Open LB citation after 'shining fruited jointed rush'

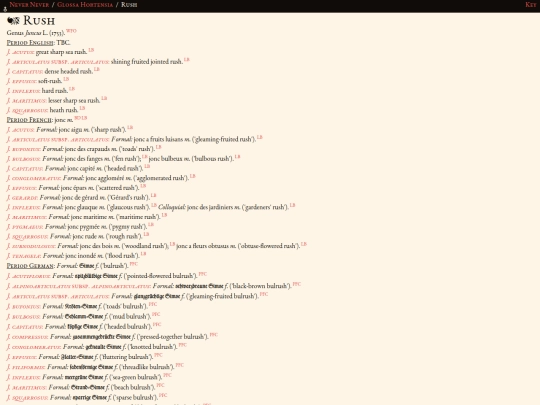click(187, 60)
